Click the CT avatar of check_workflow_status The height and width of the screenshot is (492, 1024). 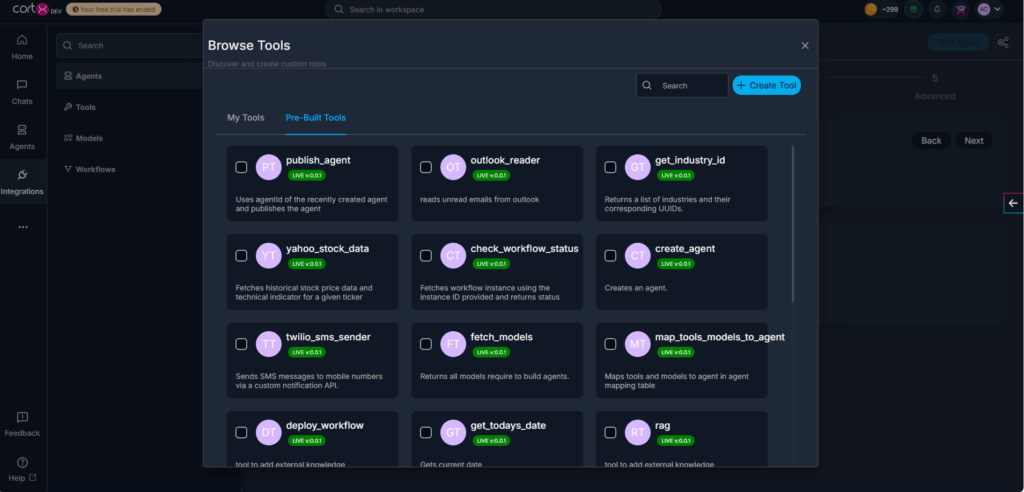pyautogui.click(x=453, y=255)
